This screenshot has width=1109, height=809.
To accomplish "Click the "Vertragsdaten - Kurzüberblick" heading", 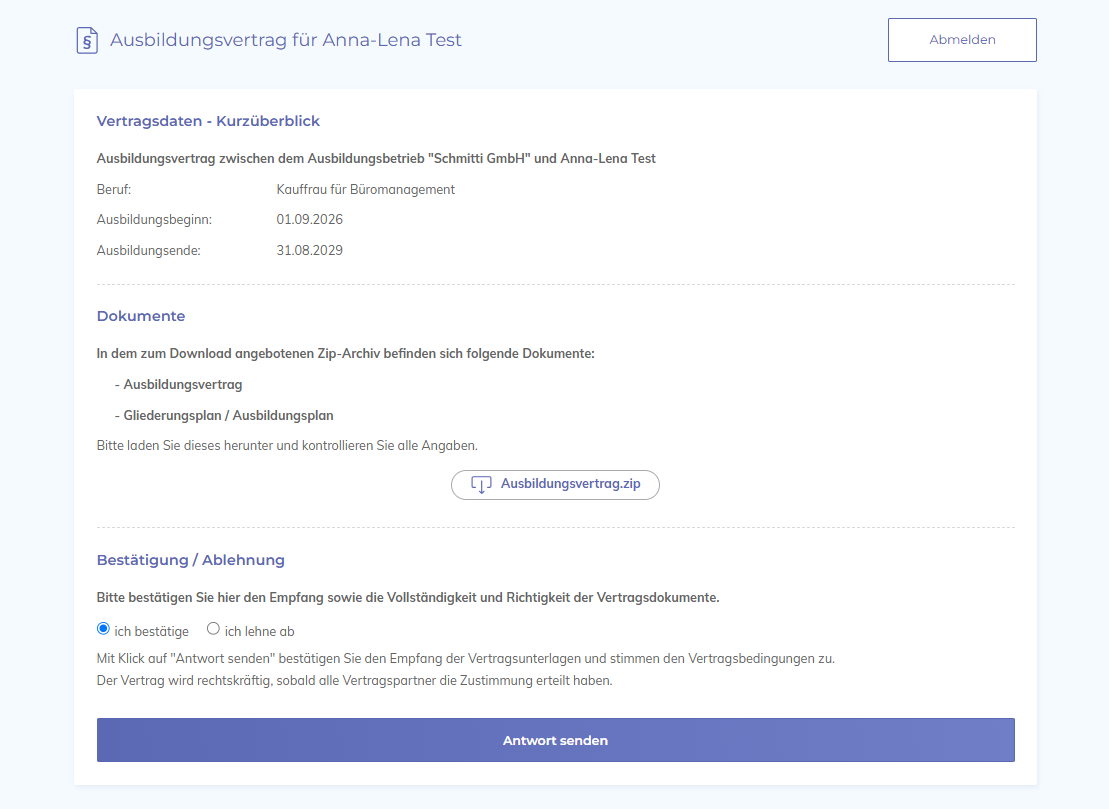I will coord(208,121).
